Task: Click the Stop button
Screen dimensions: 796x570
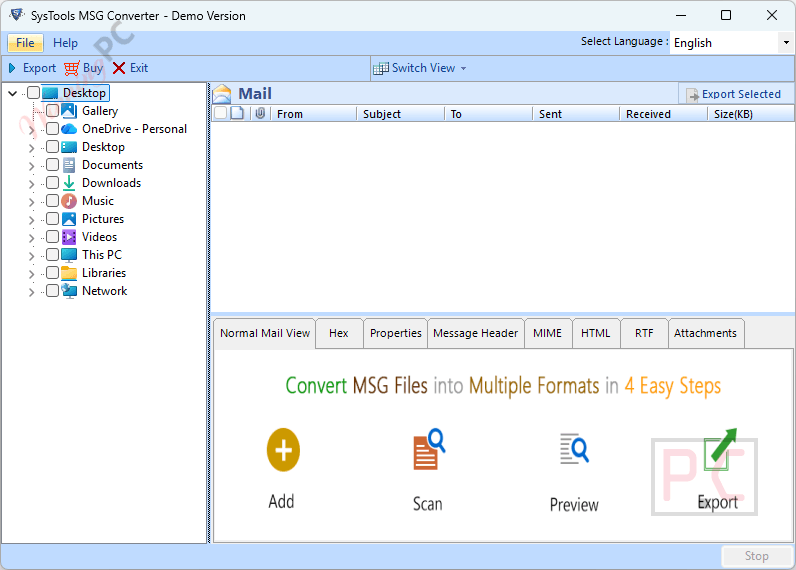Action: click(x=756, y=556)
